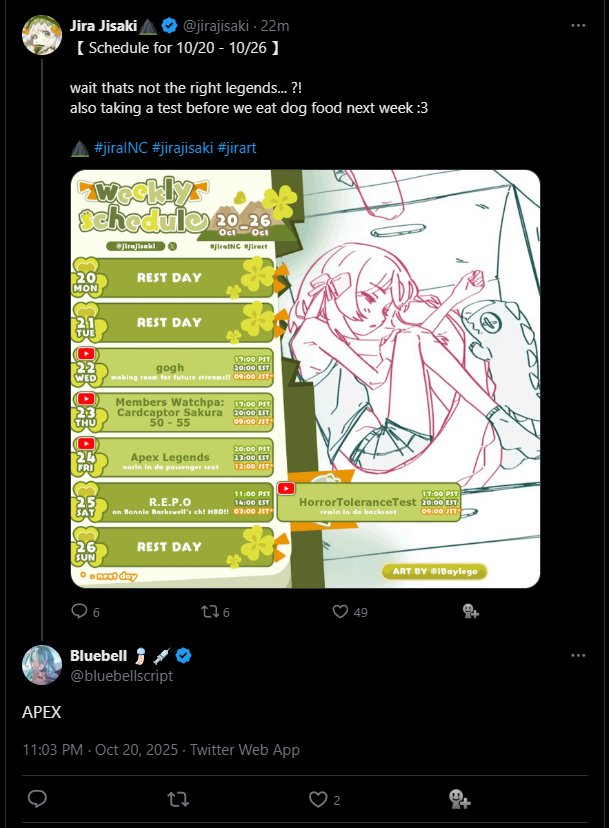Reply to Bluebell's APEX tweet
The height and width of the screenshot is (828, 609).
[x=37, y=799]
